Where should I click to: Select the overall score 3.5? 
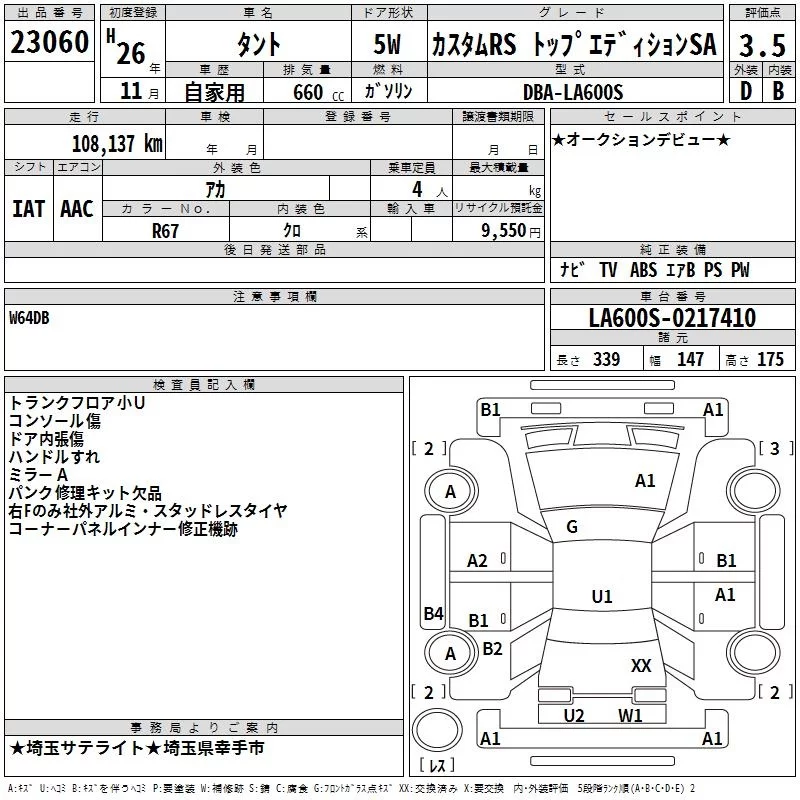(x=762, y=46)
